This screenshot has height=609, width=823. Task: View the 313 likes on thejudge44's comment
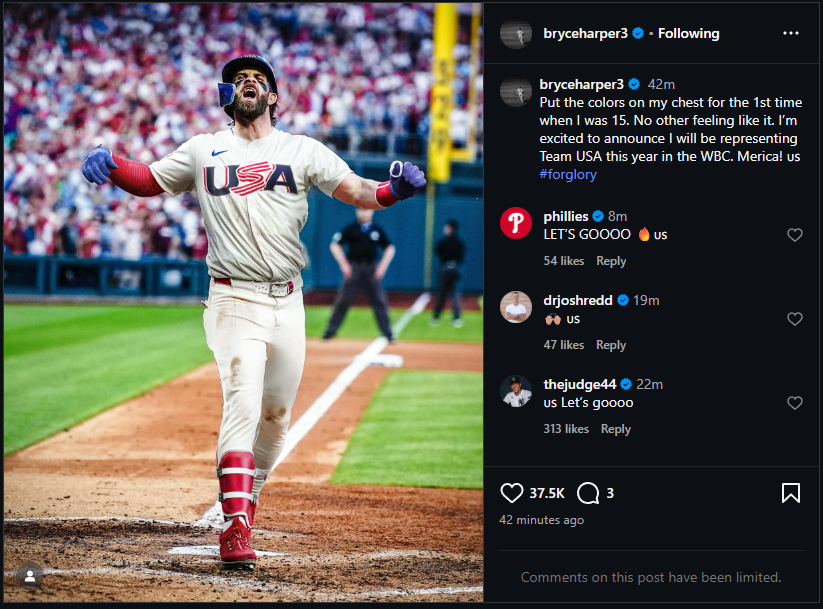[566, 429]
